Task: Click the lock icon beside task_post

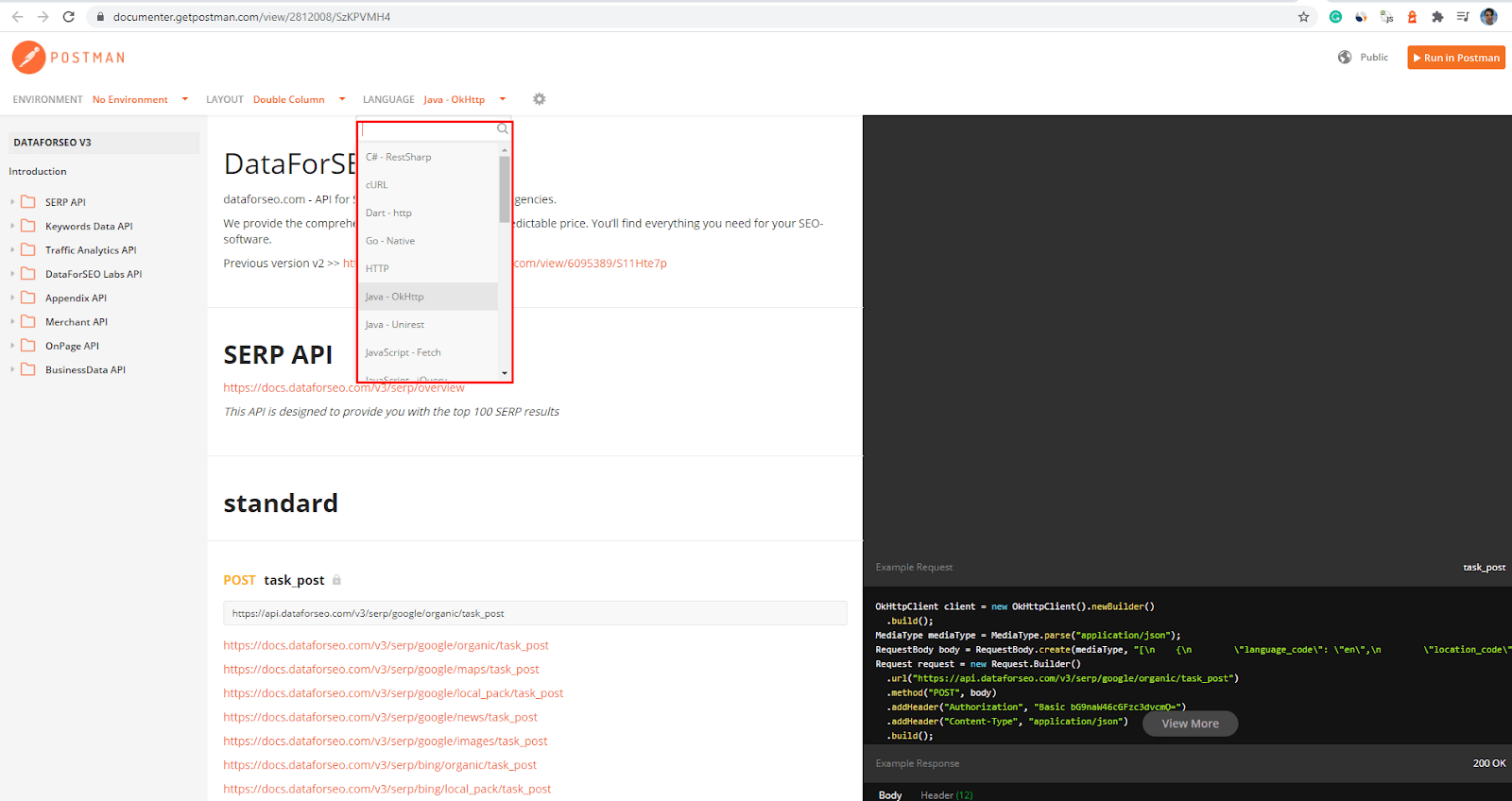Action: point(336,580)
